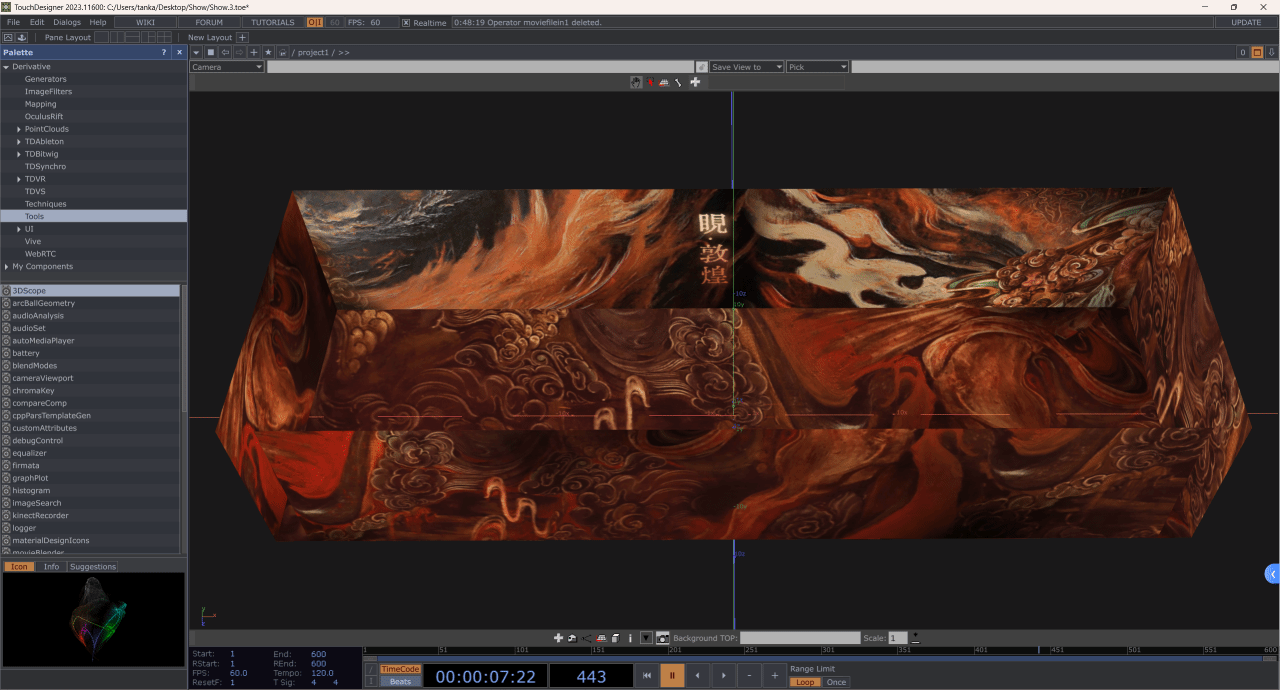Image resolution: width=1280 pixels, height=690 pixels.
Task: Toggle the Realtime checkbox
Action: (406, 22)
